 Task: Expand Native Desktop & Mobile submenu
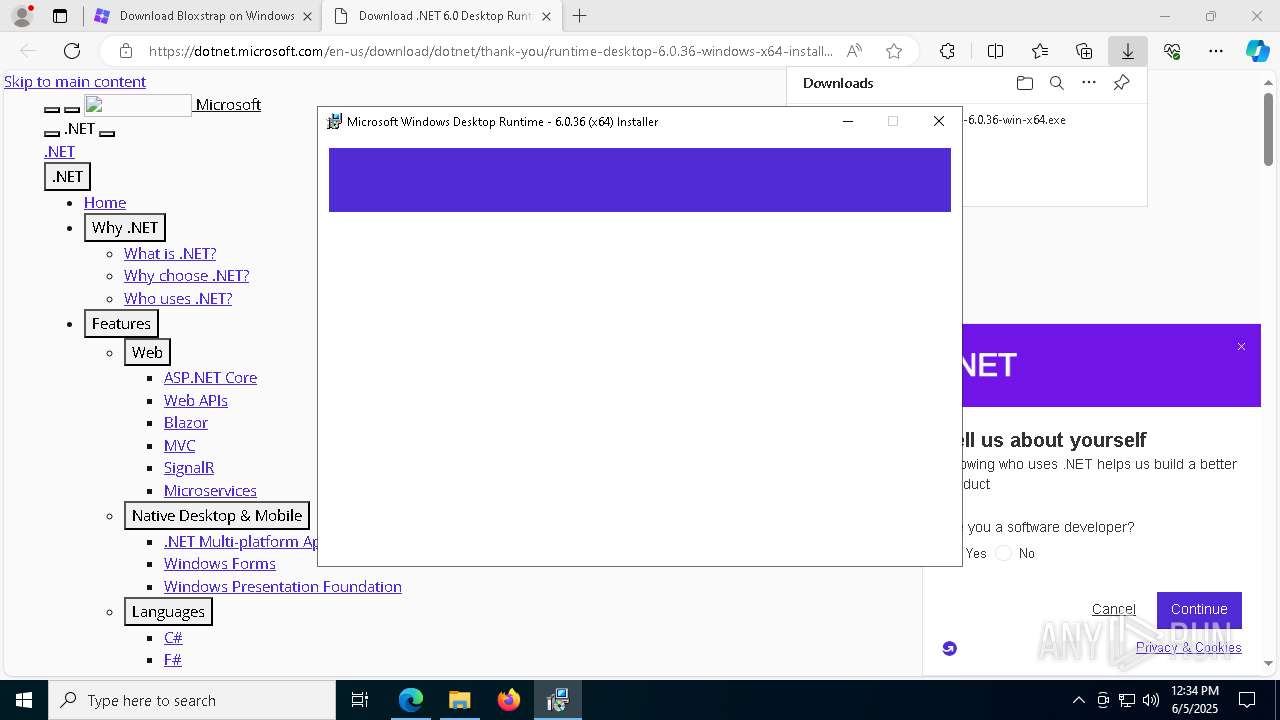pos(217,515)
